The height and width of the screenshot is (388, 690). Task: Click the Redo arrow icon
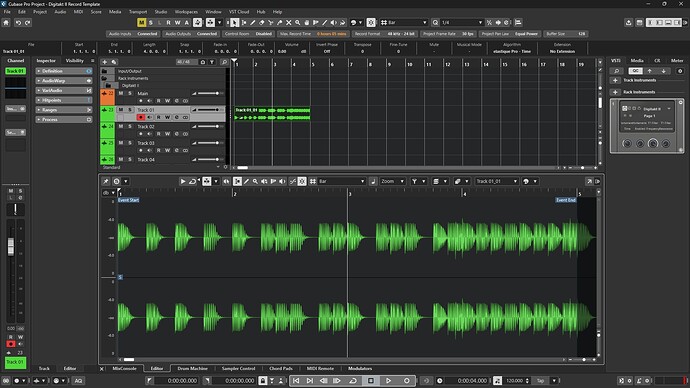(x=28, y=22)
